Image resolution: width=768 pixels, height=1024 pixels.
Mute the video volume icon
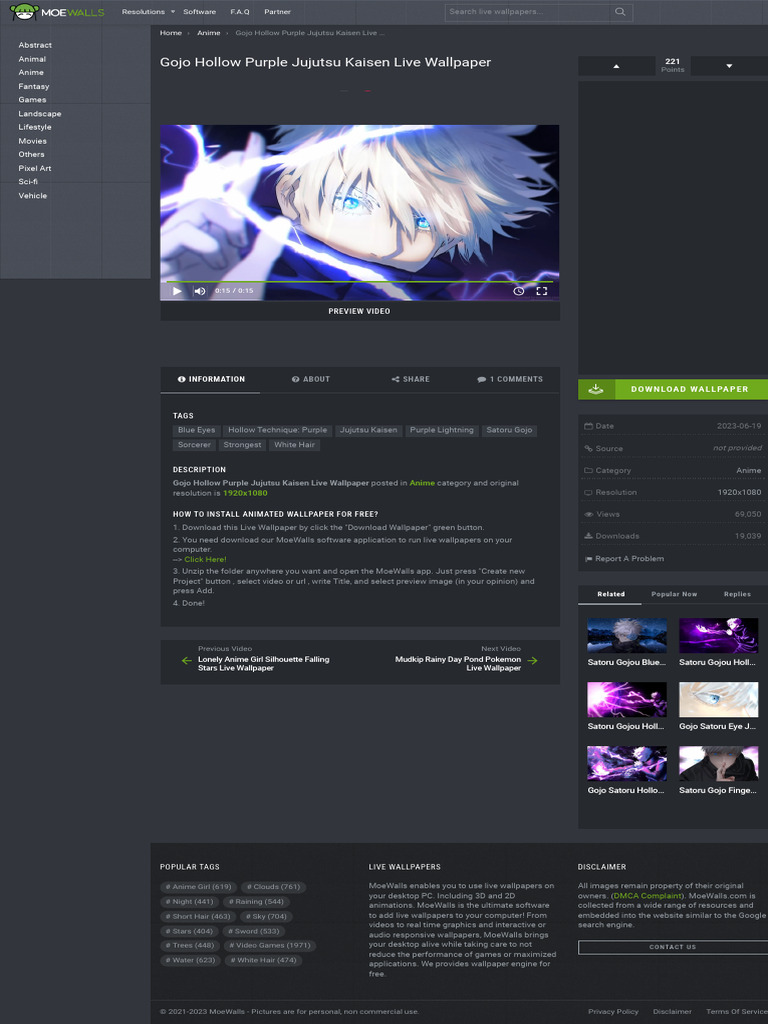200,291
